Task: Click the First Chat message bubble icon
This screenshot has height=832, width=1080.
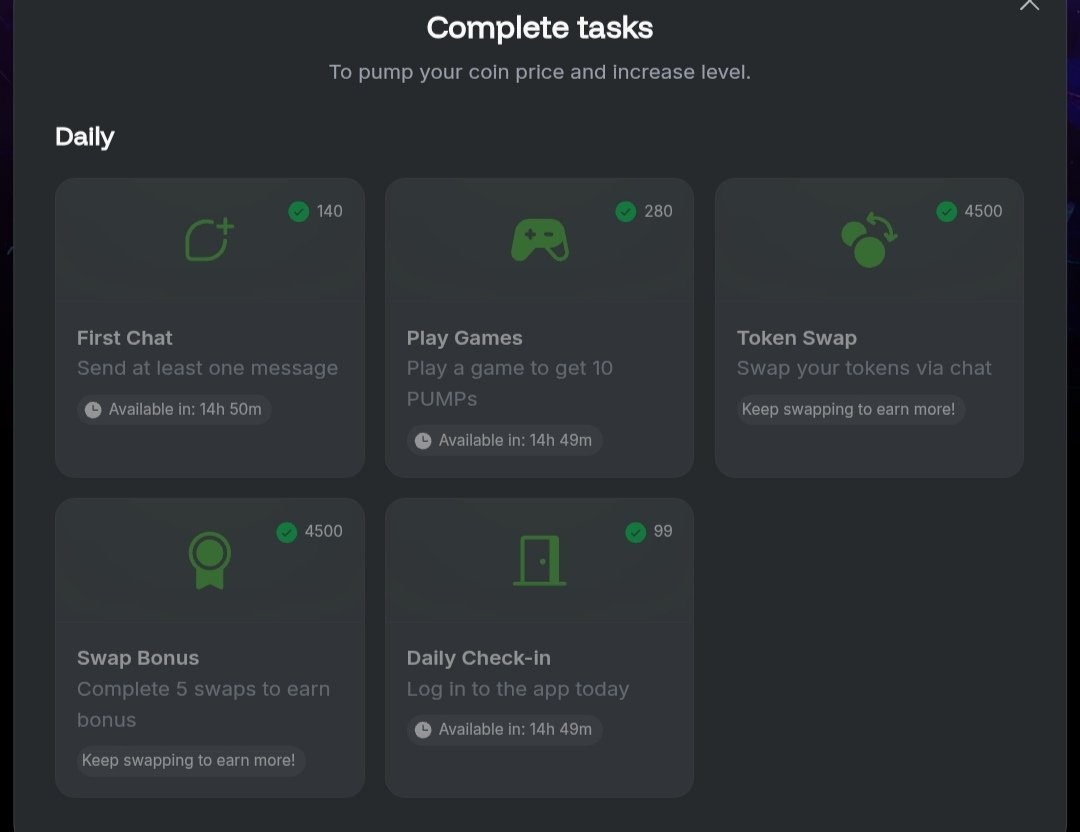Action: point(209,240)
